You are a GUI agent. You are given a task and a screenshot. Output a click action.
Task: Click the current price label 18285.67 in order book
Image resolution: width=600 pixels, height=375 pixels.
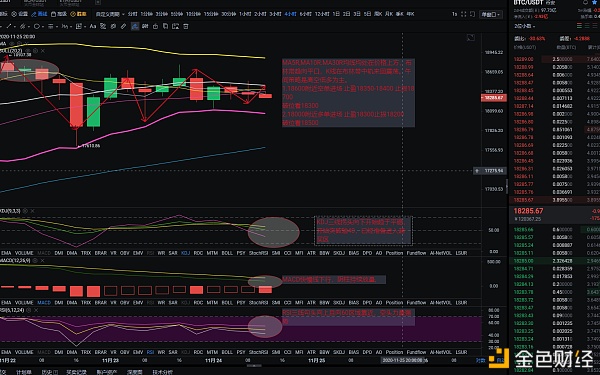[x=528, y=211]
